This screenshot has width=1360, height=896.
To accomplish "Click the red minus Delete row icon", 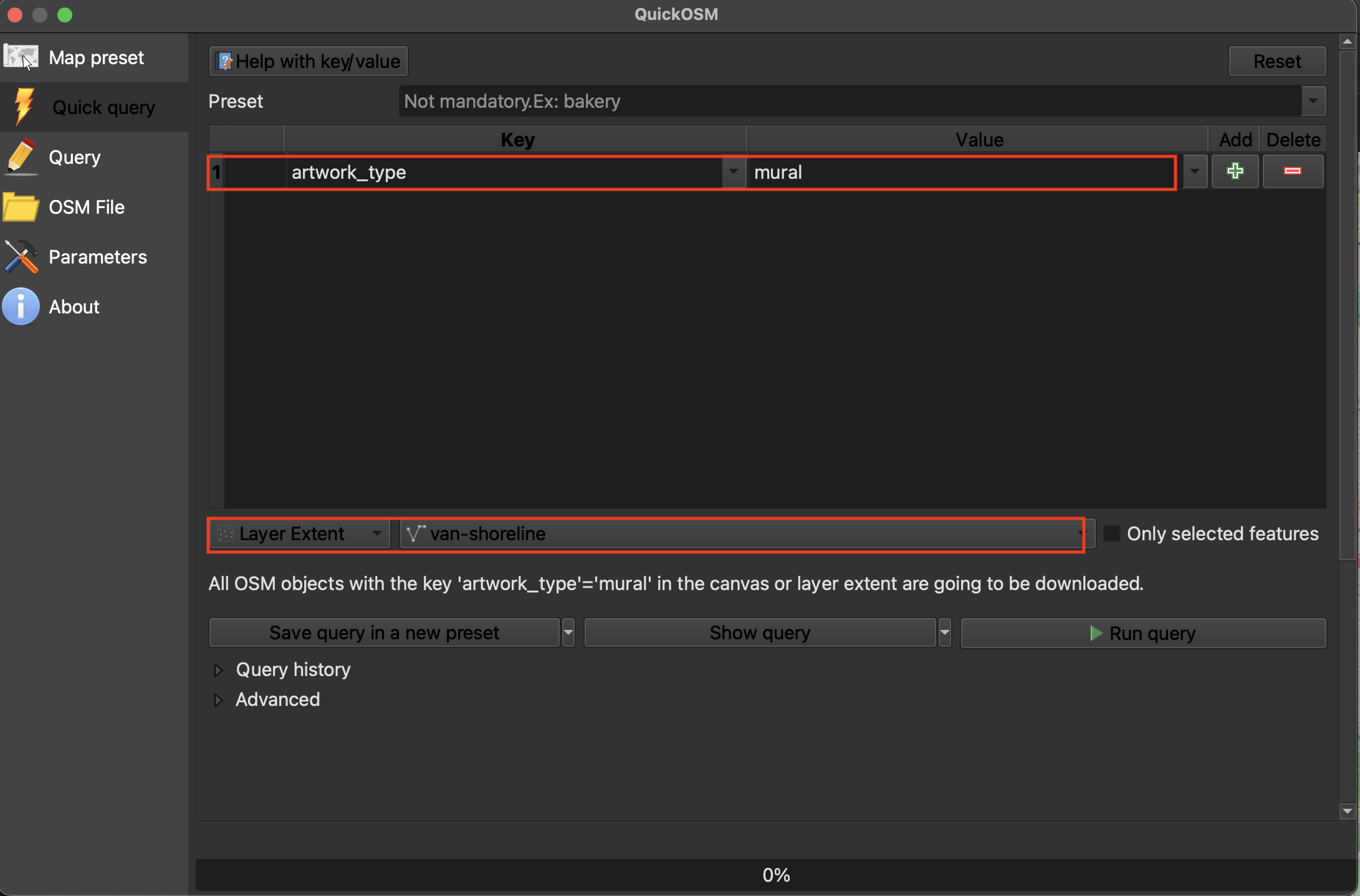I will point(1293,171).
